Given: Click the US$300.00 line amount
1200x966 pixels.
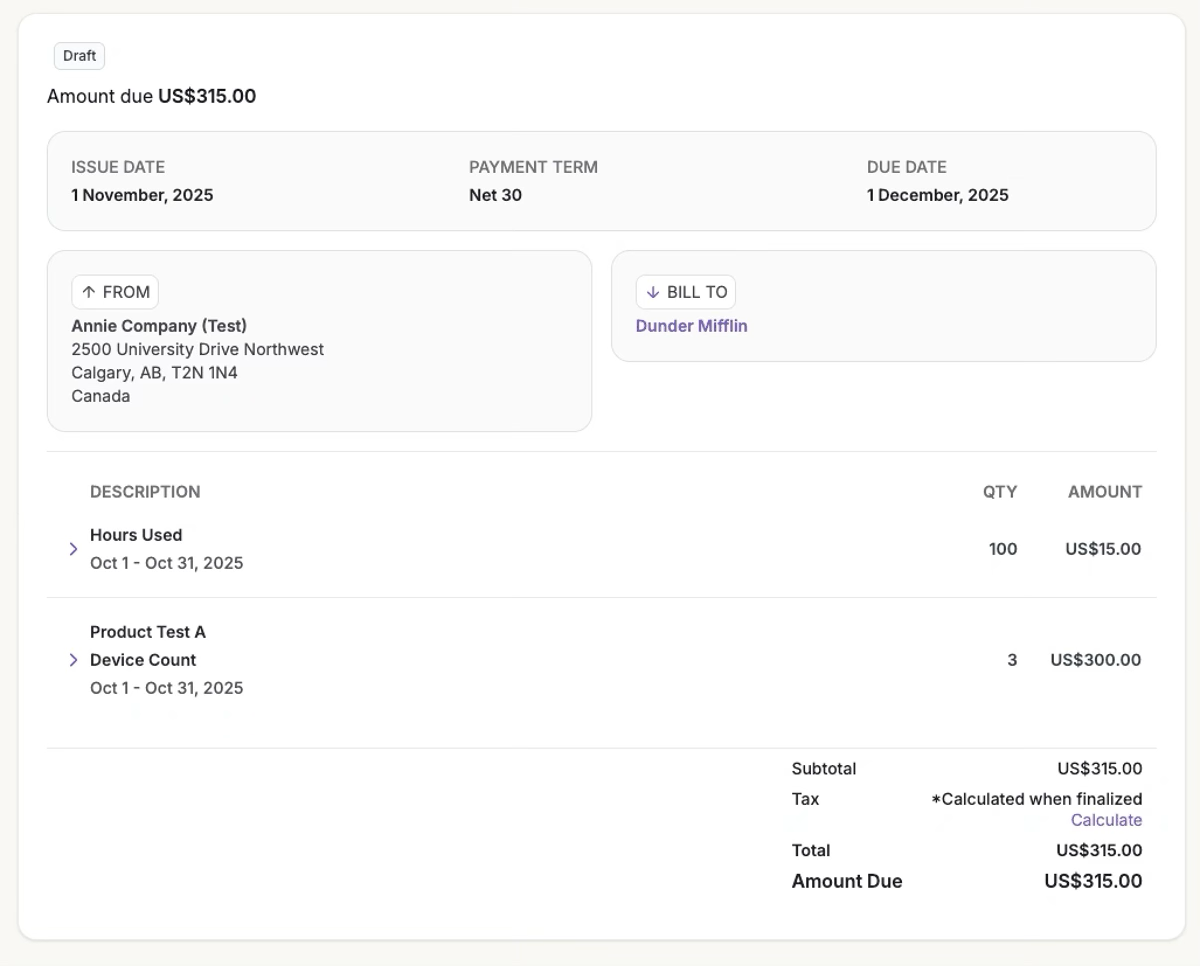Looking at the screenshot, I should 1095,660.
